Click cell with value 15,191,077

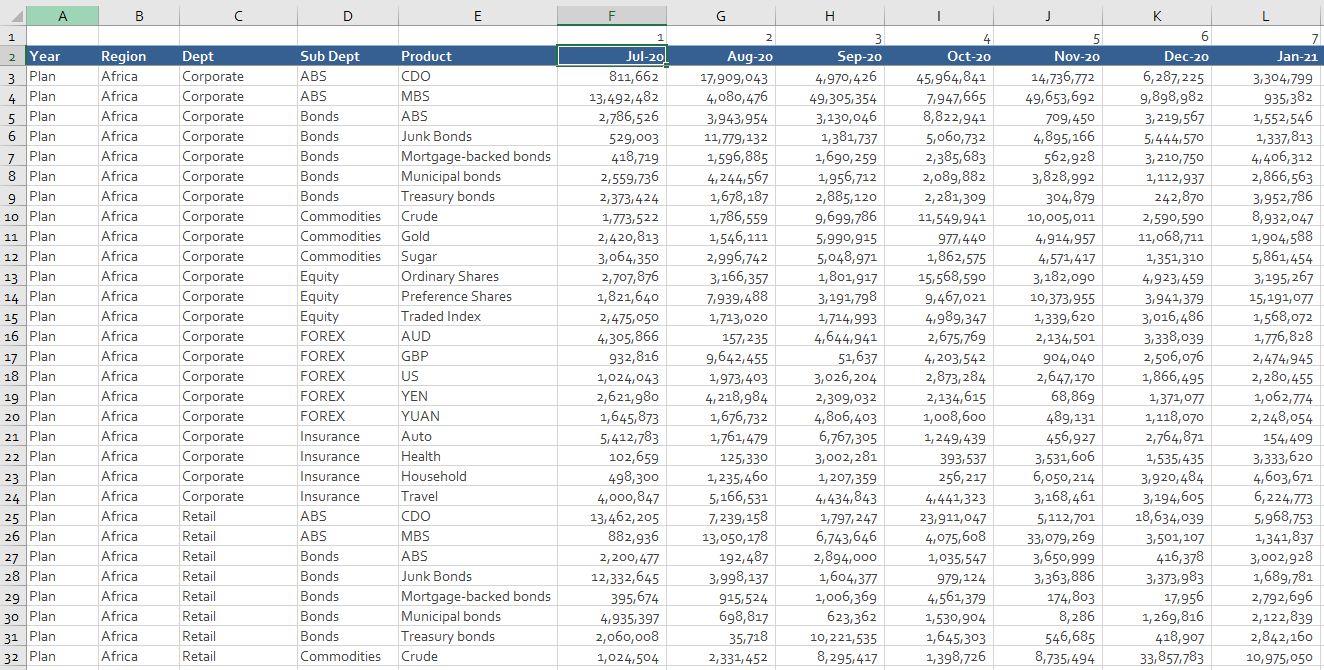coord(1266,296)
